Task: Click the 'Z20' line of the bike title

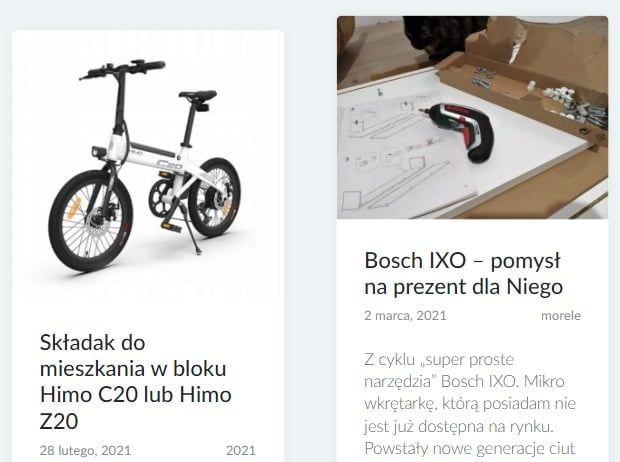Action: 59,421
